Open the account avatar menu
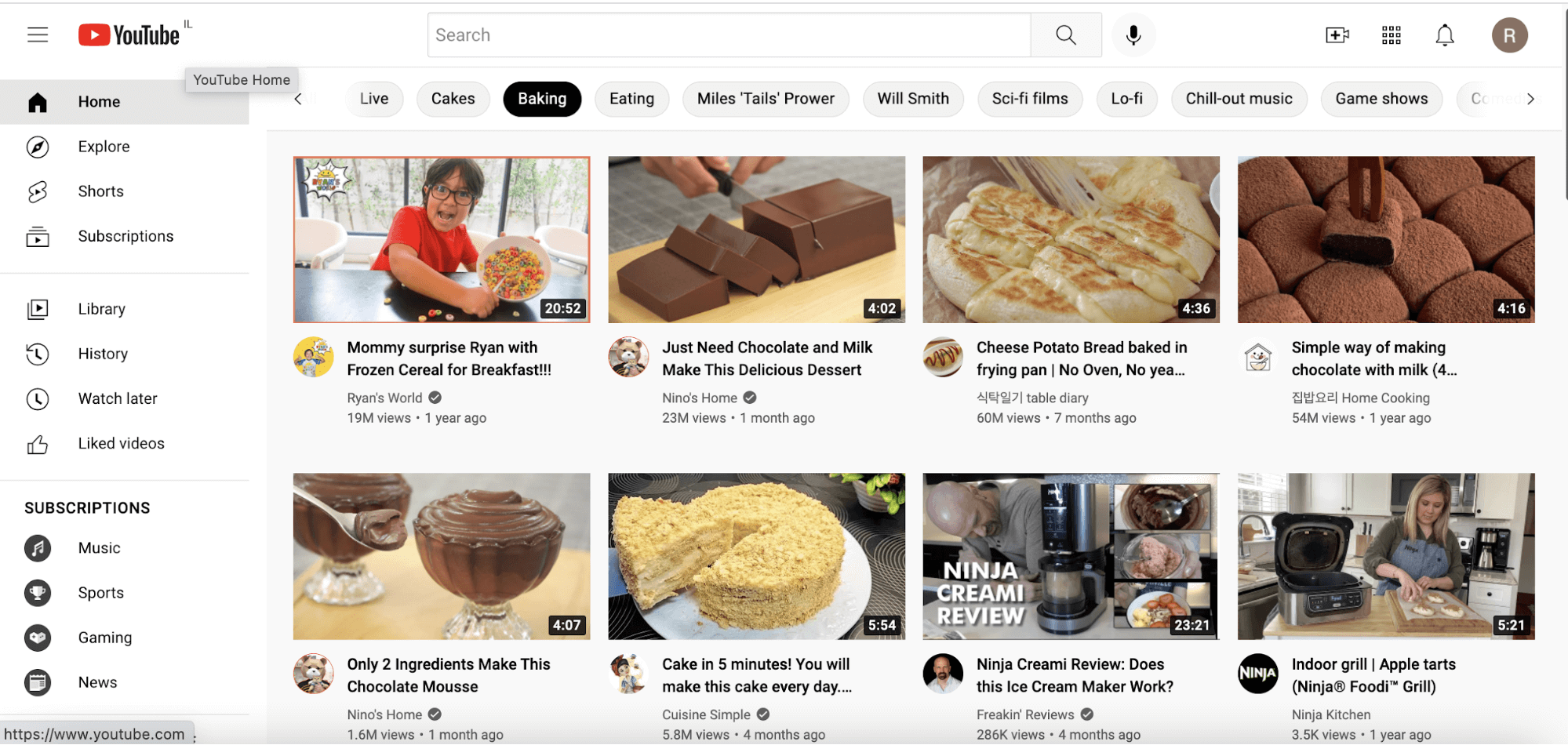Screen dimensions: 1568x745 [1508, 35]
